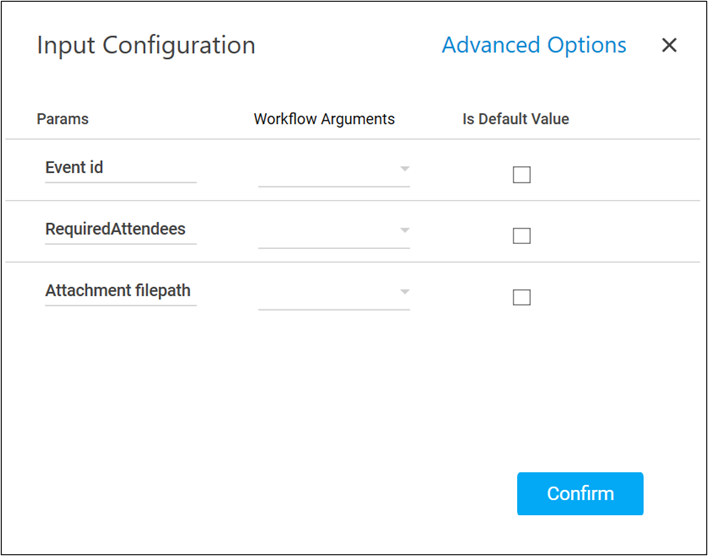
Task: Click the Params column header
Action: pyautogui.click(x=62, y=119)
